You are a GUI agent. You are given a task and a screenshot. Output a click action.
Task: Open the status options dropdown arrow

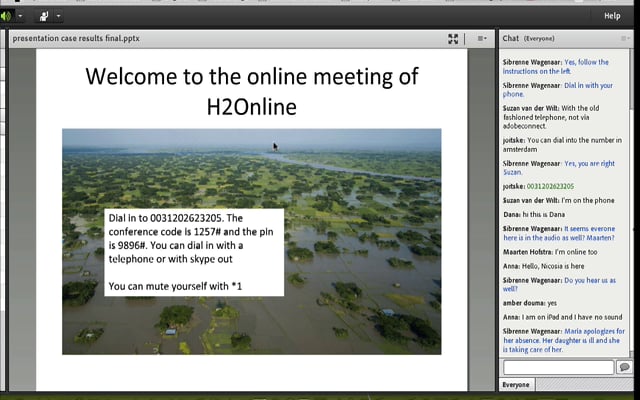coord(58,16)
